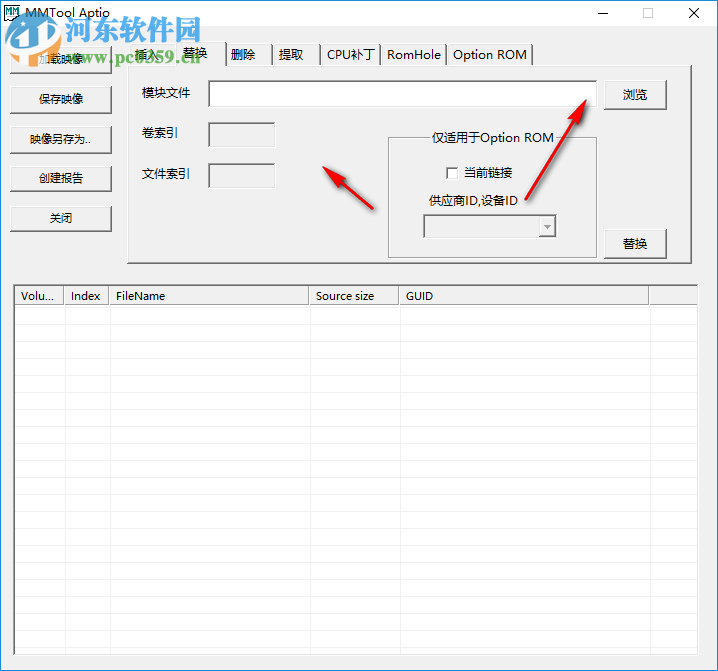This screenshot has height=671, width=718.
Task: Click the 模块文件 input field
Action: coord(403,94)
